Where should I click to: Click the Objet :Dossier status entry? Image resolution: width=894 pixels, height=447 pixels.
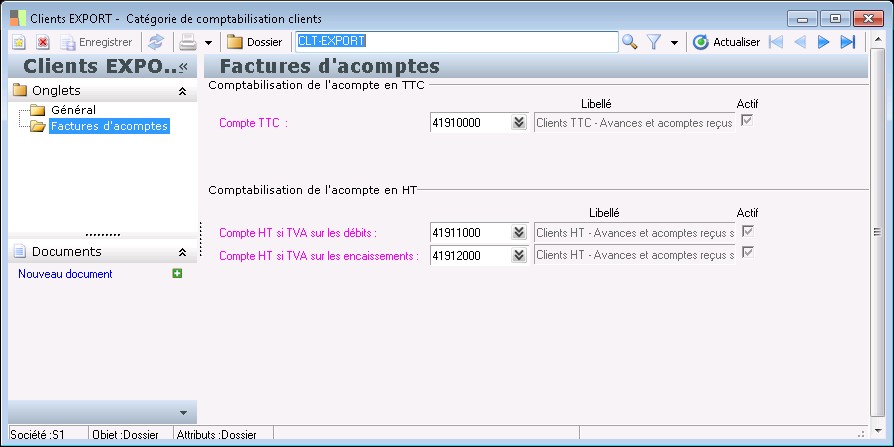click(x=125, y=435)
